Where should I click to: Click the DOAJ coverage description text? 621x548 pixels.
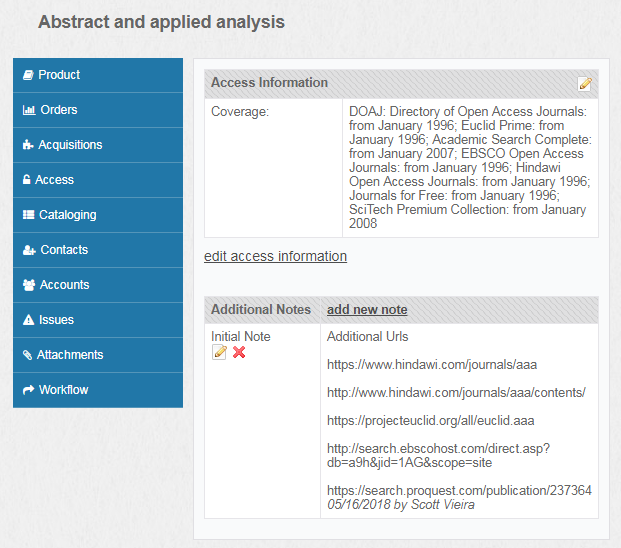click(x=470, y=167)
